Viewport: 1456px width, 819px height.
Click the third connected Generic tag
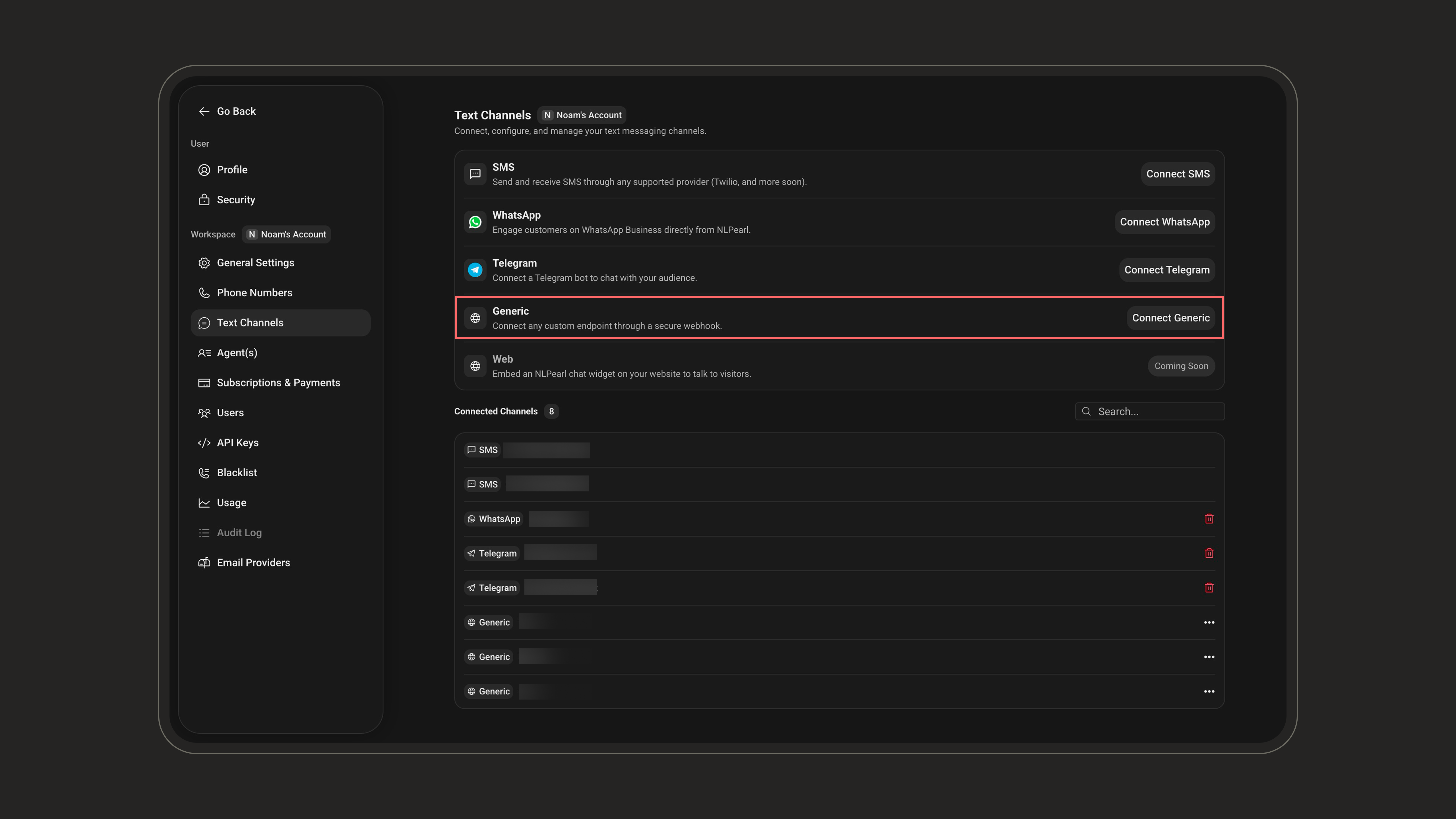tap(488, 691)
